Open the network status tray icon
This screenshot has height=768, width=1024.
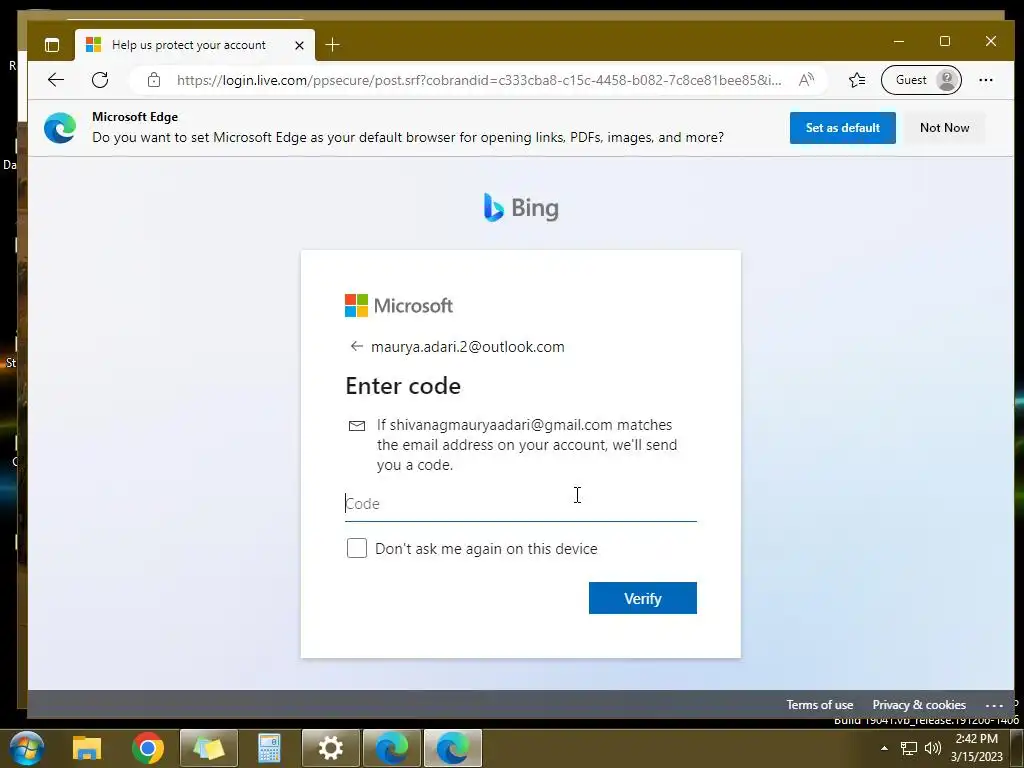pos(908,748)
